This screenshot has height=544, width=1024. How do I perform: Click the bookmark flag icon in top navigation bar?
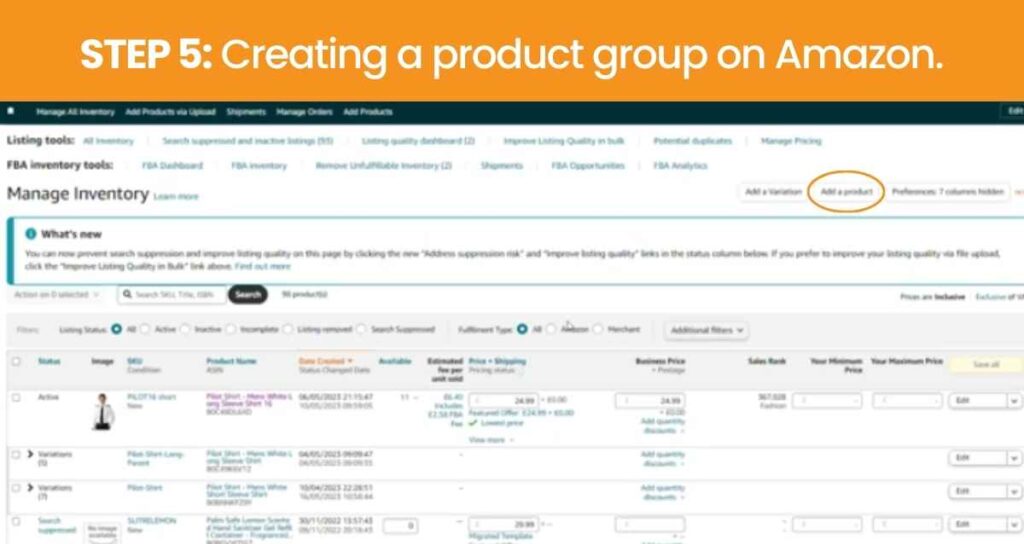coord(10,111)
